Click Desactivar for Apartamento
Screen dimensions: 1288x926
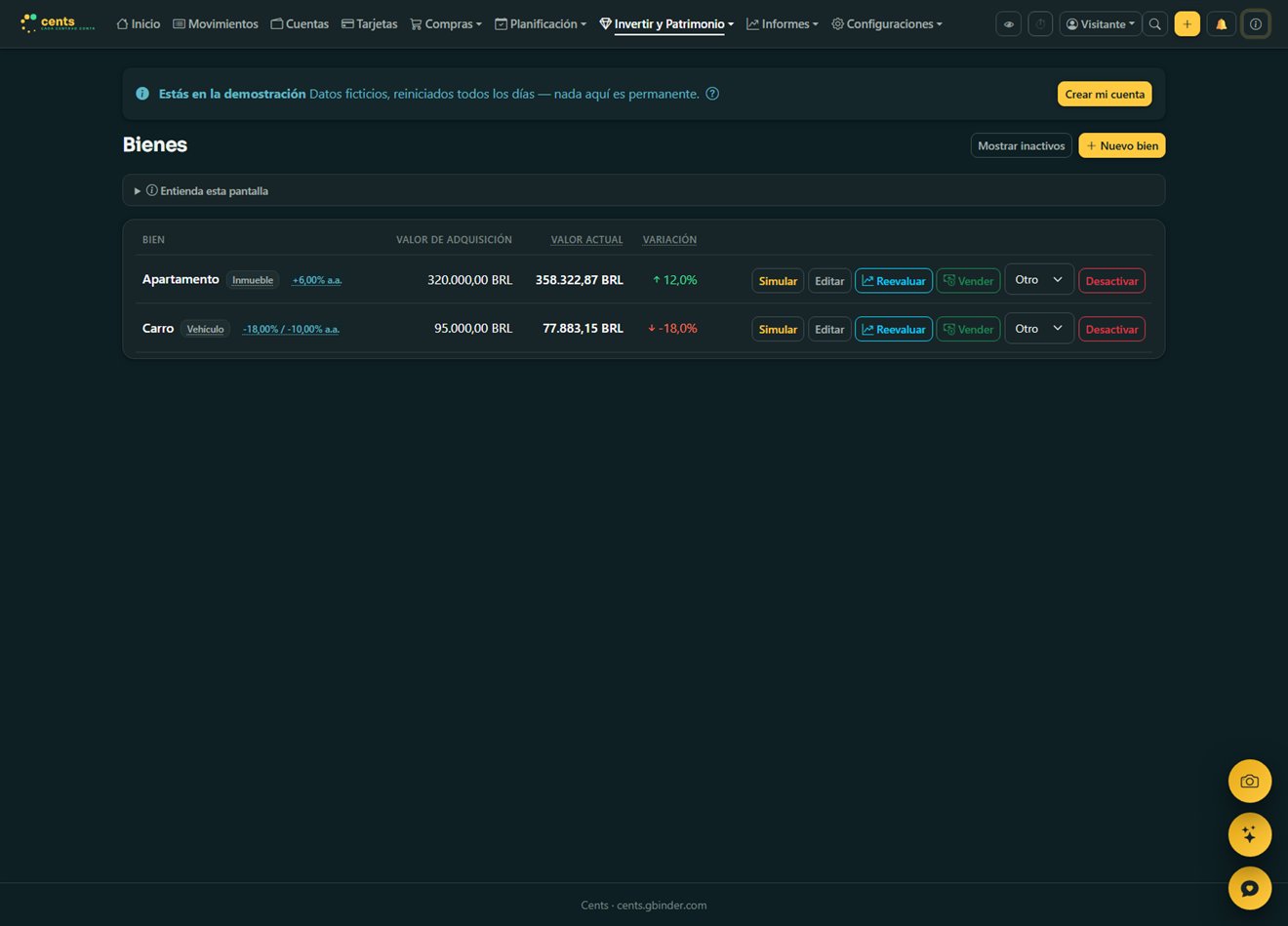click(1111, 280)
